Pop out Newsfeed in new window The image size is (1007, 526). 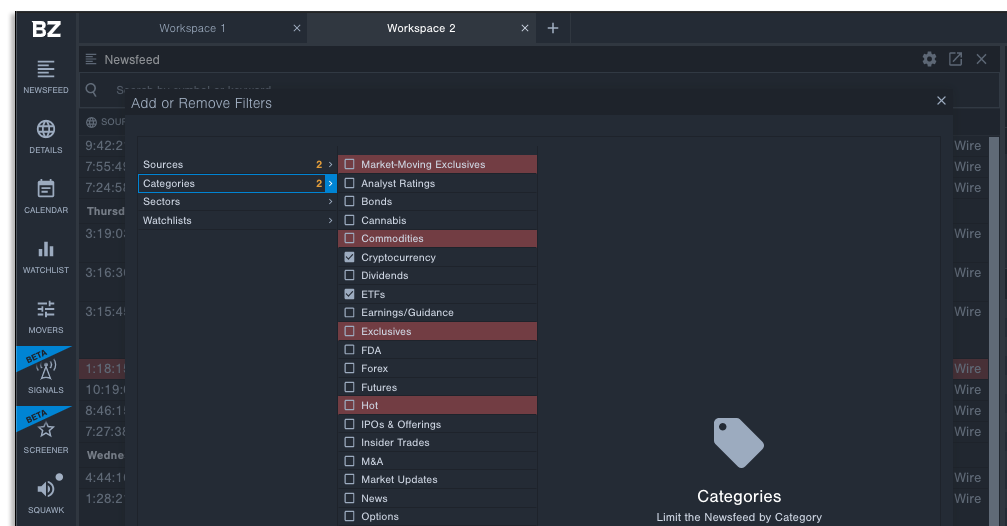coord(956,59)
